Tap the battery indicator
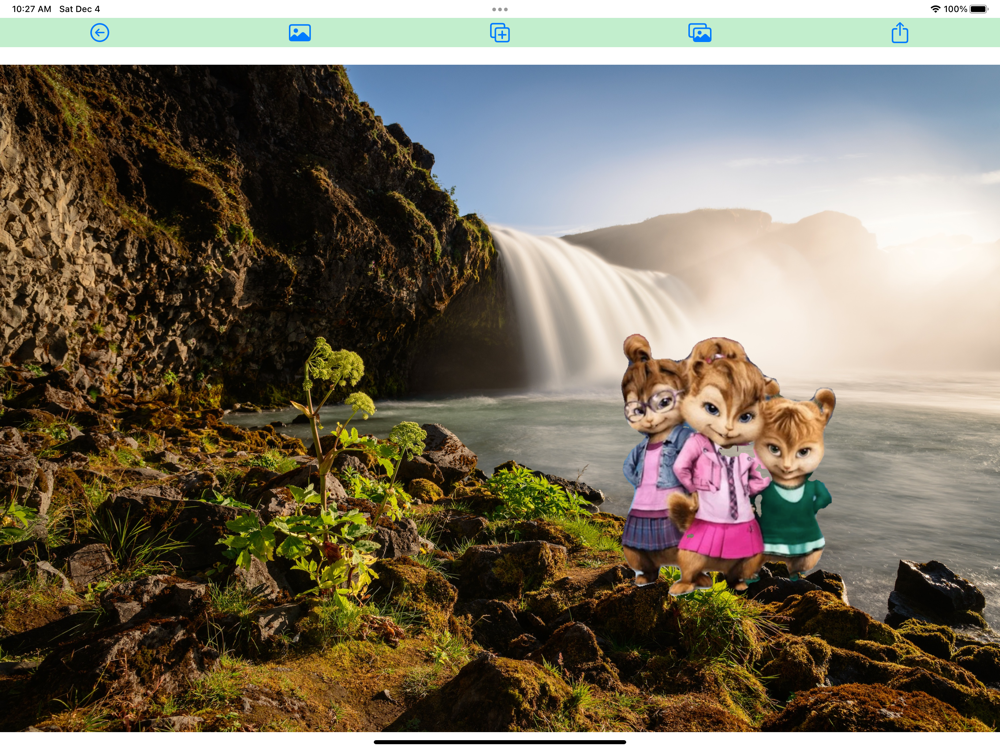 click(979, 9)
